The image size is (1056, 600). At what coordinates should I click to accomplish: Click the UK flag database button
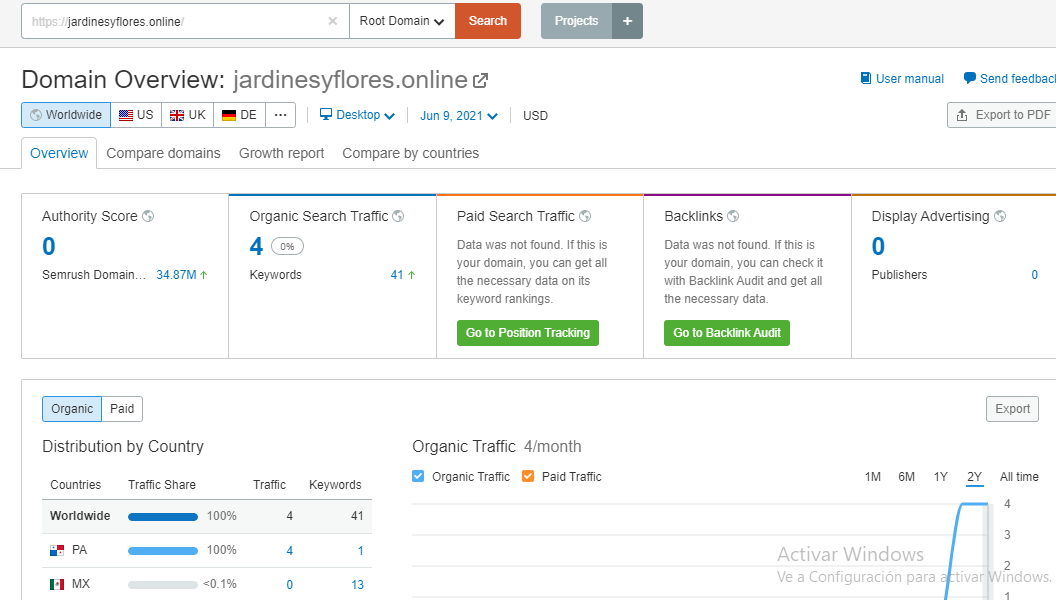[188, 115]
